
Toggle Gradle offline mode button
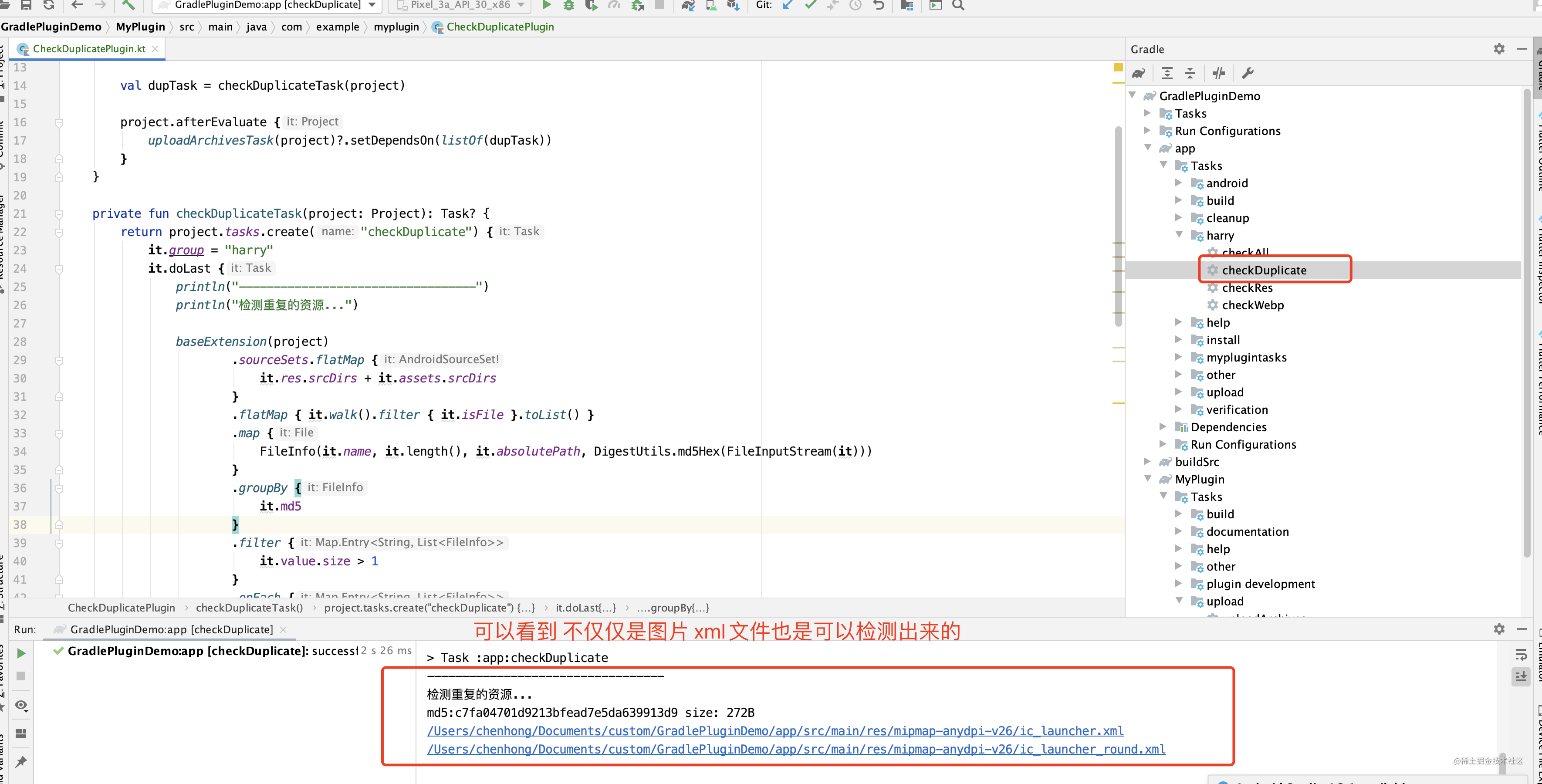click(1219, 73)
